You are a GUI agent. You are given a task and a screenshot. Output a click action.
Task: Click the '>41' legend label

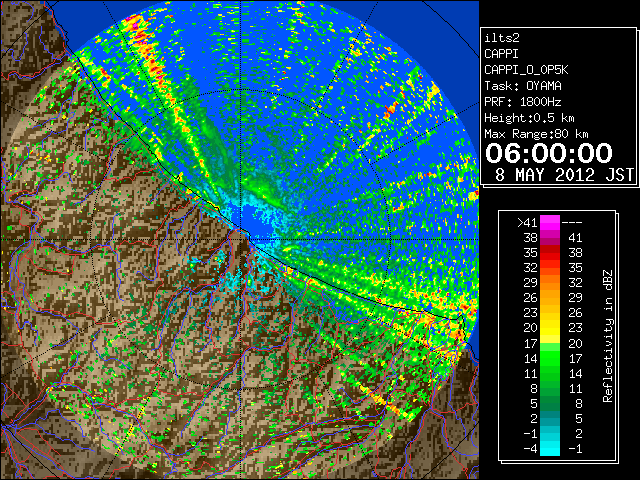point(527,223)
